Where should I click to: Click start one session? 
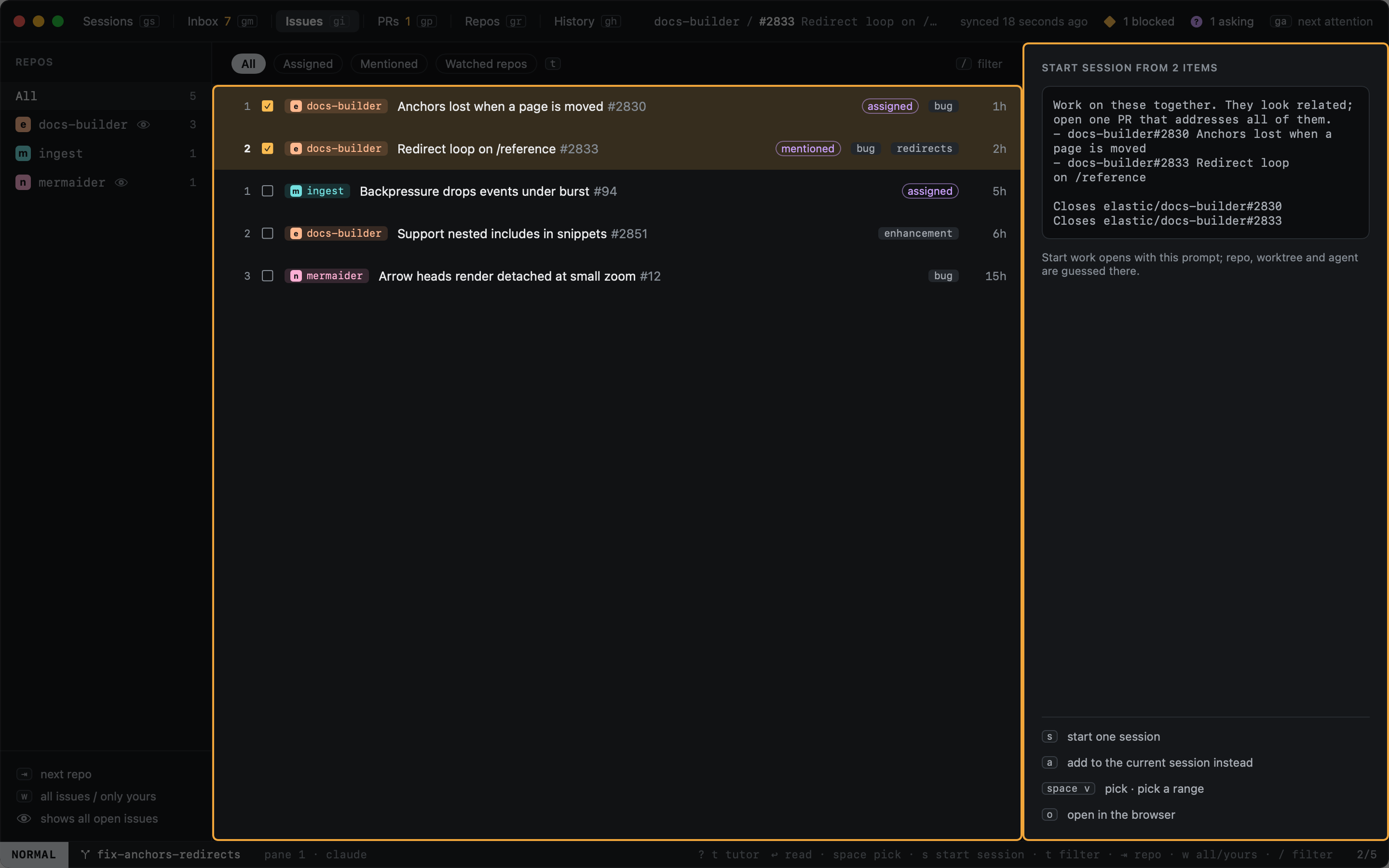pos(1114,736)
